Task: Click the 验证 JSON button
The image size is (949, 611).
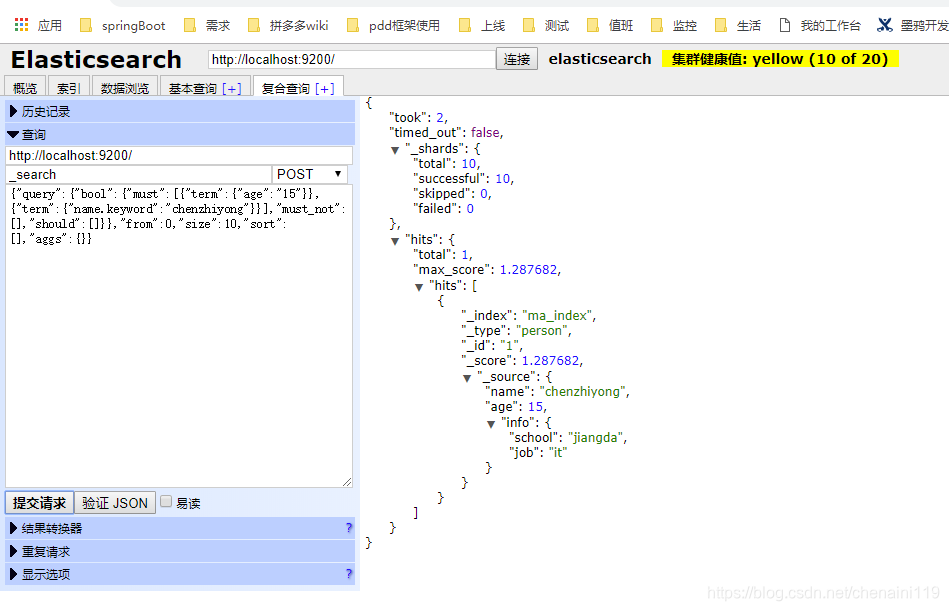Action: coord(115,503)
